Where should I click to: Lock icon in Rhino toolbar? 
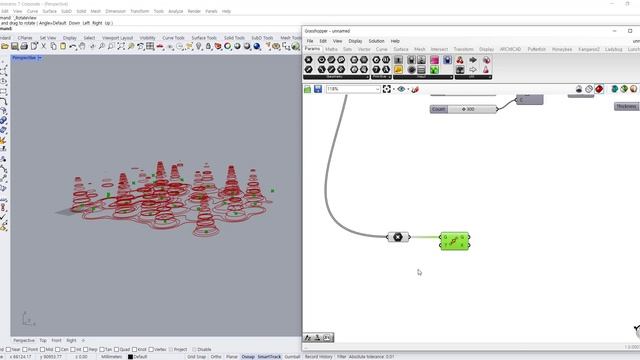pos(208,47)
